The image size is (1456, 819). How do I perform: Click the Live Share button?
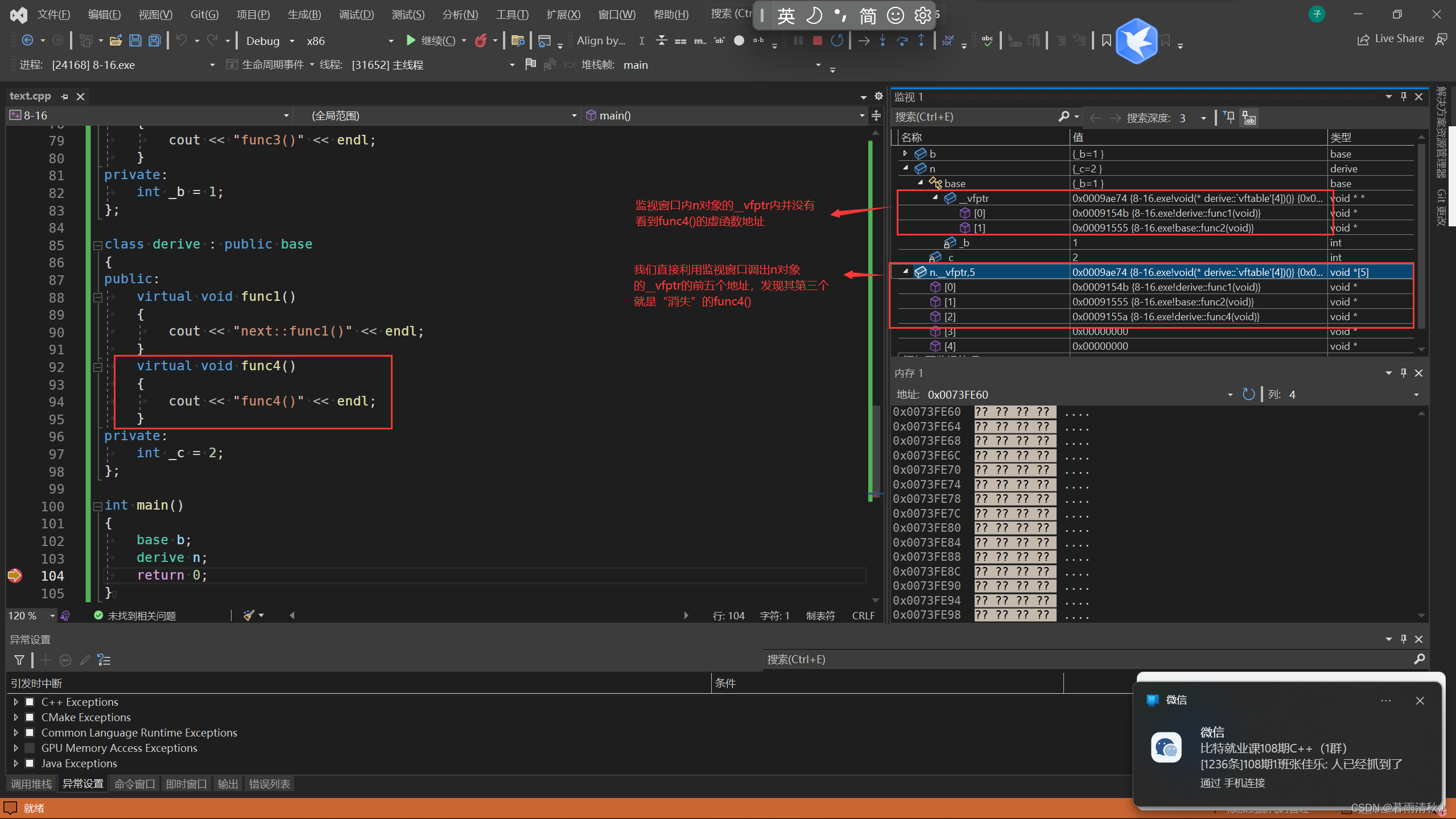pos(1391,39)
